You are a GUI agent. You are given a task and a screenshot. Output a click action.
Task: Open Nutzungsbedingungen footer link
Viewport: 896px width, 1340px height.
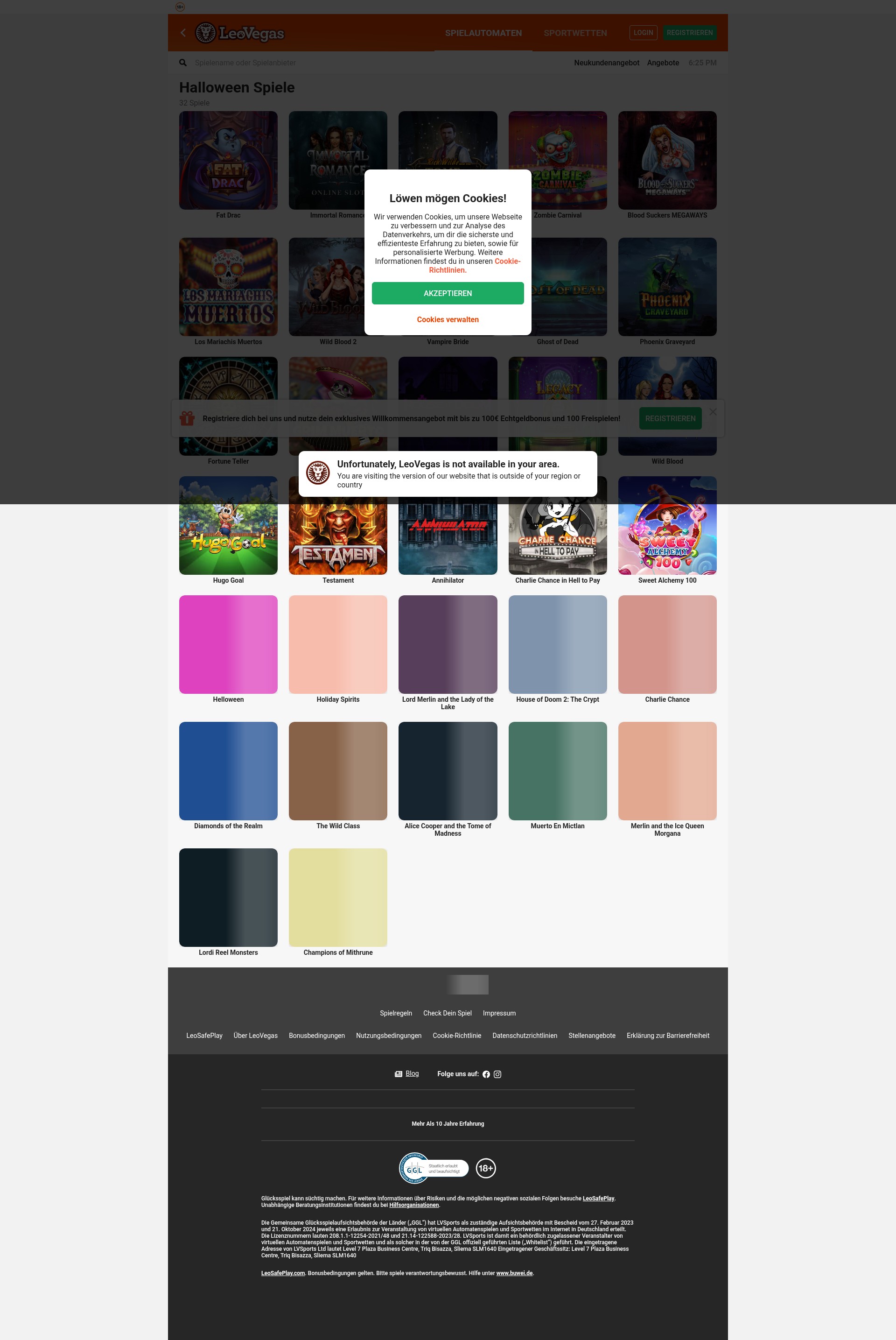[389, 1035]
